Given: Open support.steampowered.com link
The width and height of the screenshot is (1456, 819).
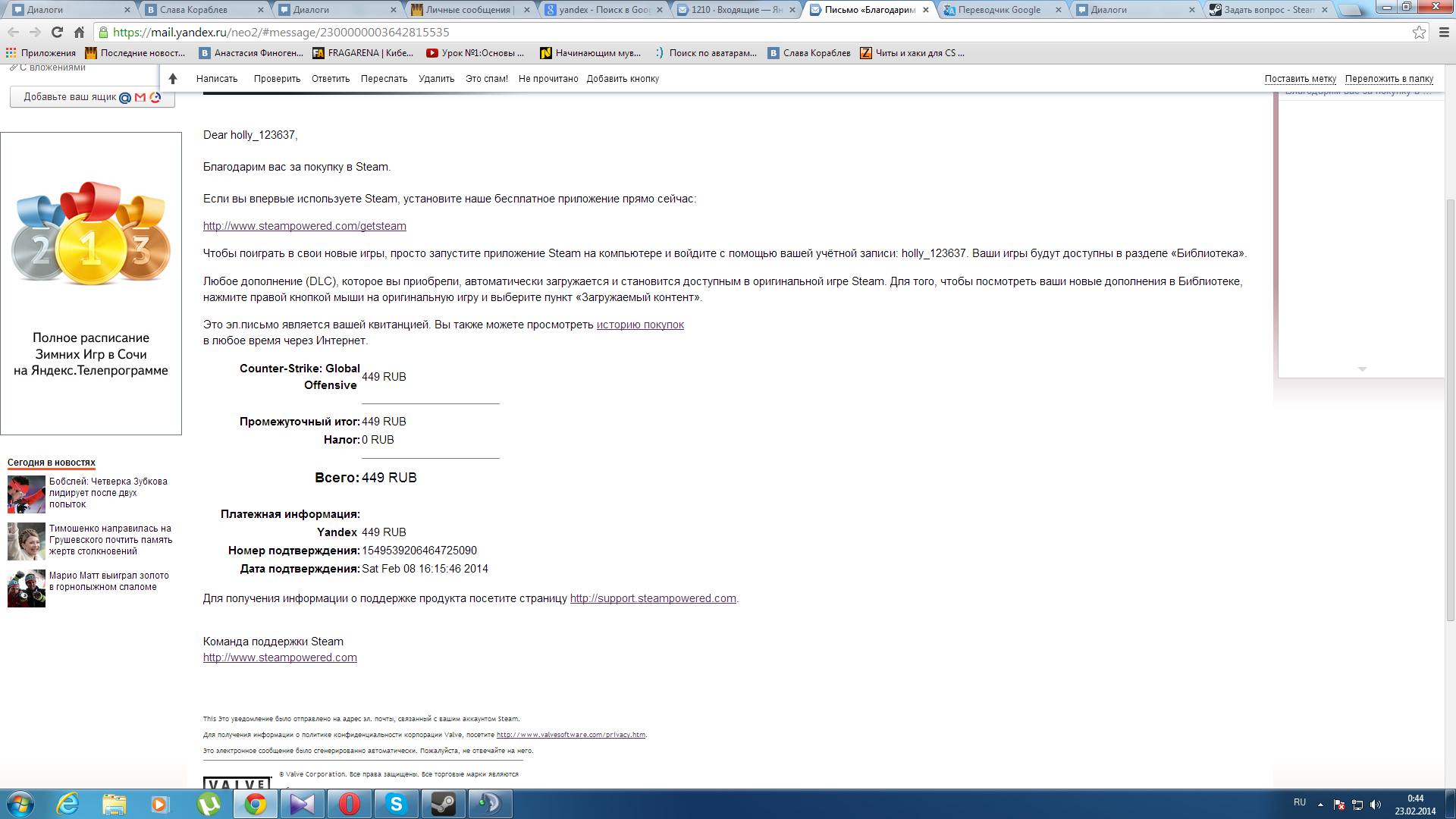Looking at the screenshot, I should coord(653,598).
